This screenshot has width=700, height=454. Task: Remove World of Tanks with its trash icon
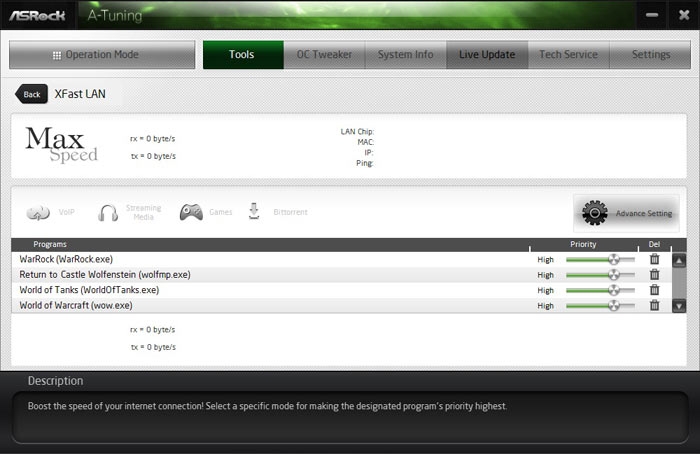pos(654,290)
